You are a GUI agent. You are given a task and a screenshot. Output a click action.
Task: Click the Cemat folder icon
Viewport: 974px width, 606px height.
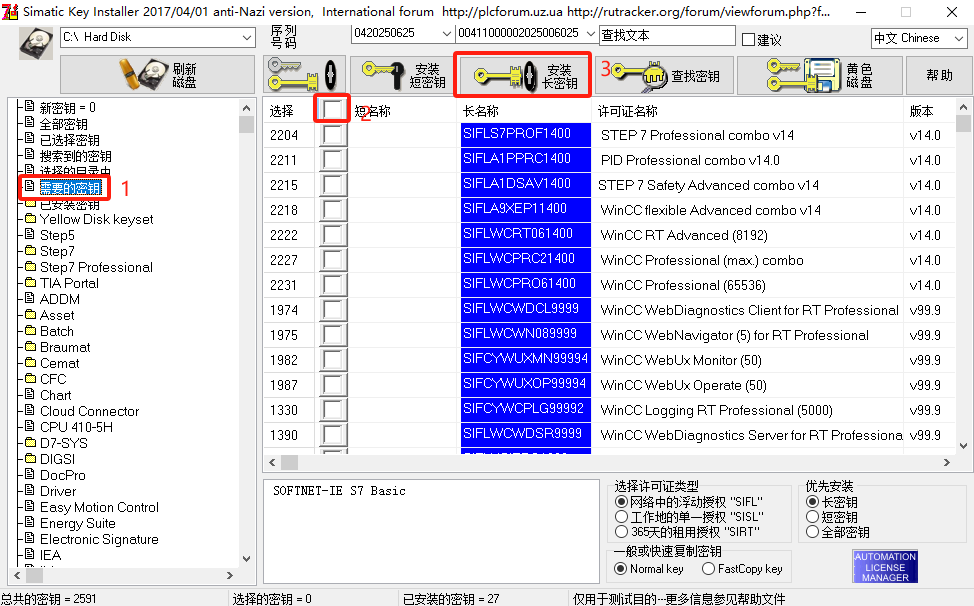[x=30, y=362]
